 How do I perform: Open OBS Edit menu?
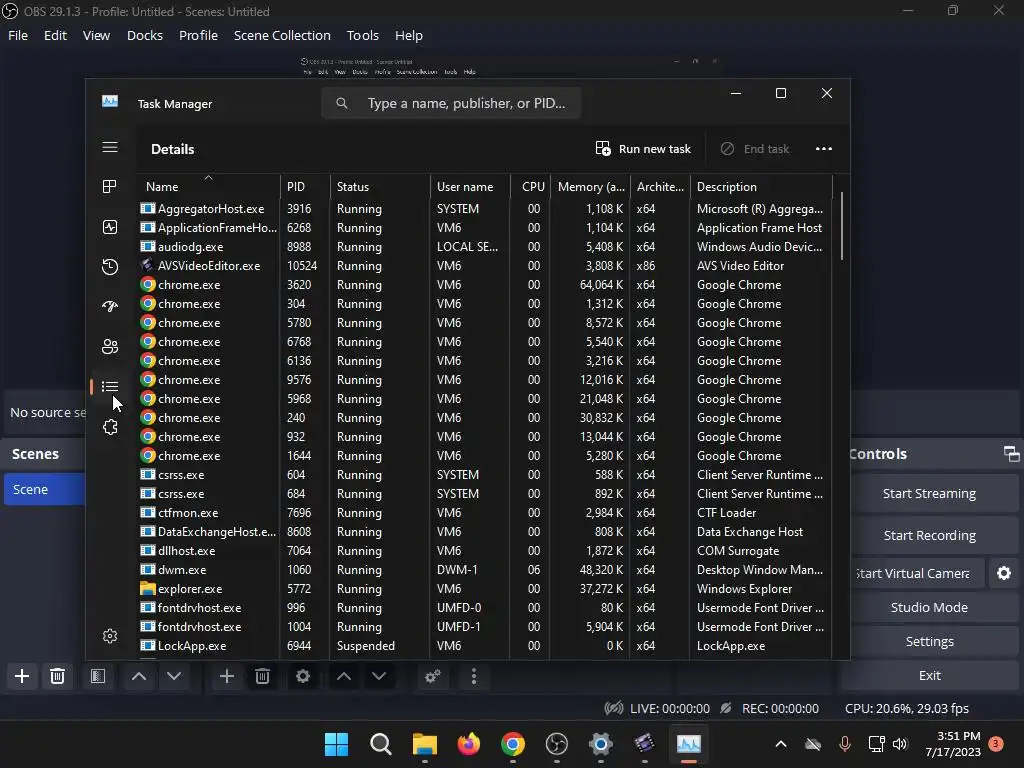pyautogui.click(x=56, y=35)
